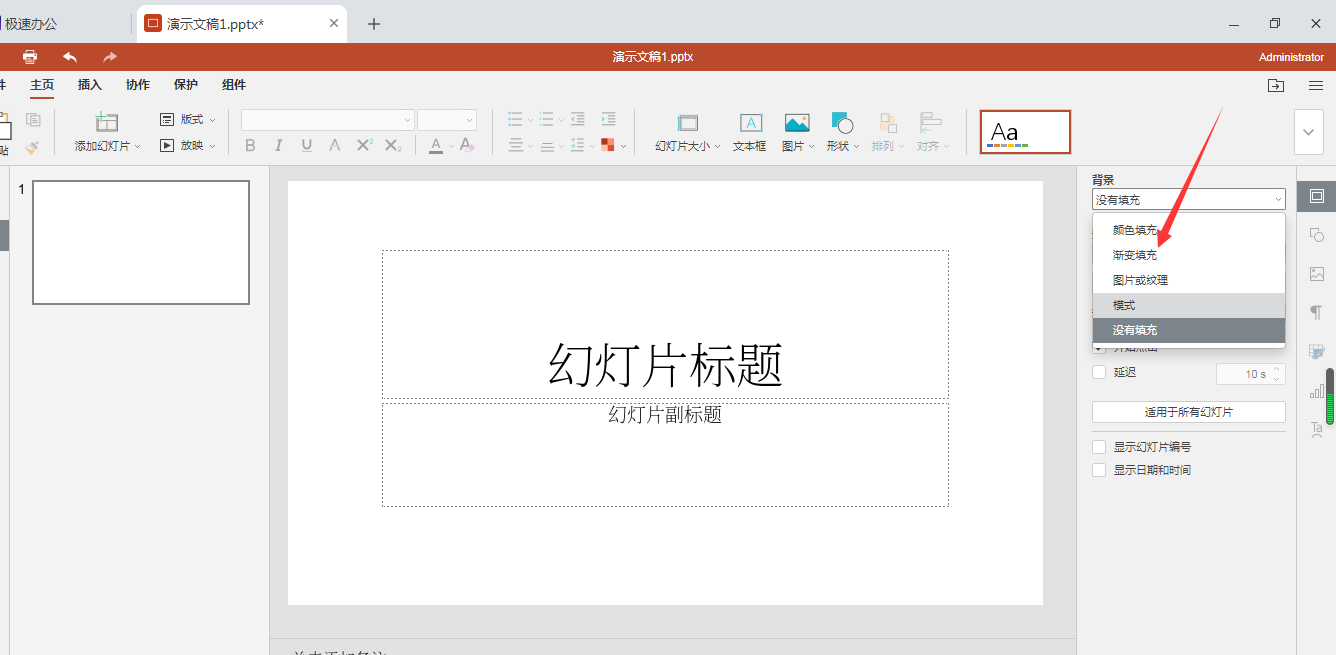Open a new tab with plus button
This screenshot has height=655, width=1336.
[374, 24]
